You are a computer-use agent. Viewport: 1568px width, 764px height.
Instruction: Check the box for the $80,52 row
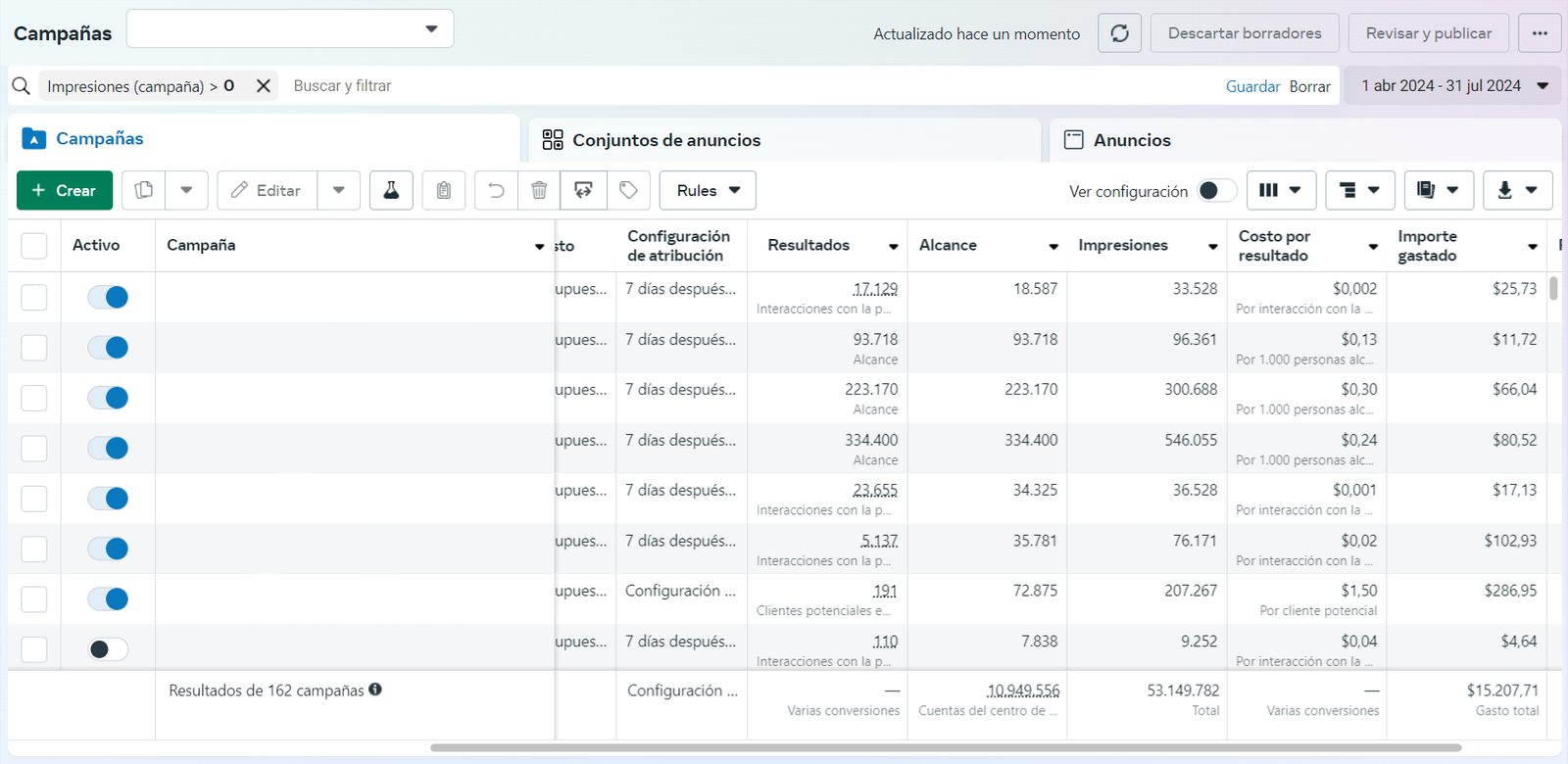tap(34, 449)
